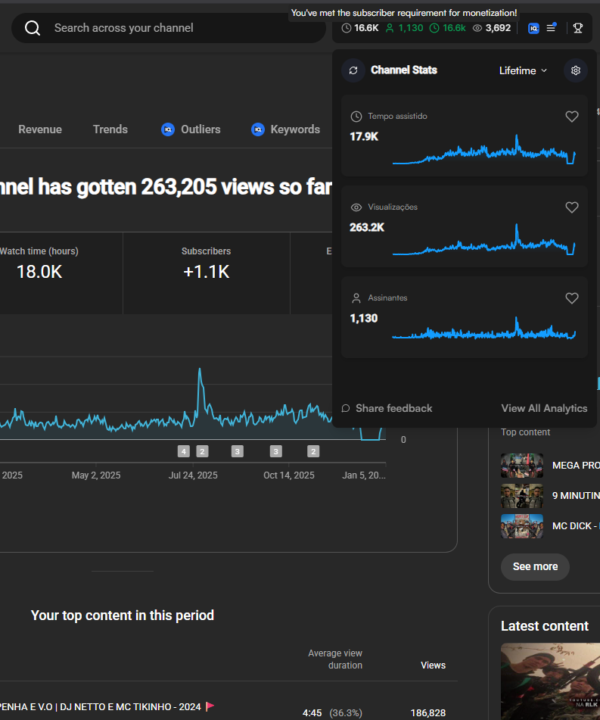Open the MC DICK top content thumbnail
This screenshot has height=720, width=600.
tap(522, 526)
